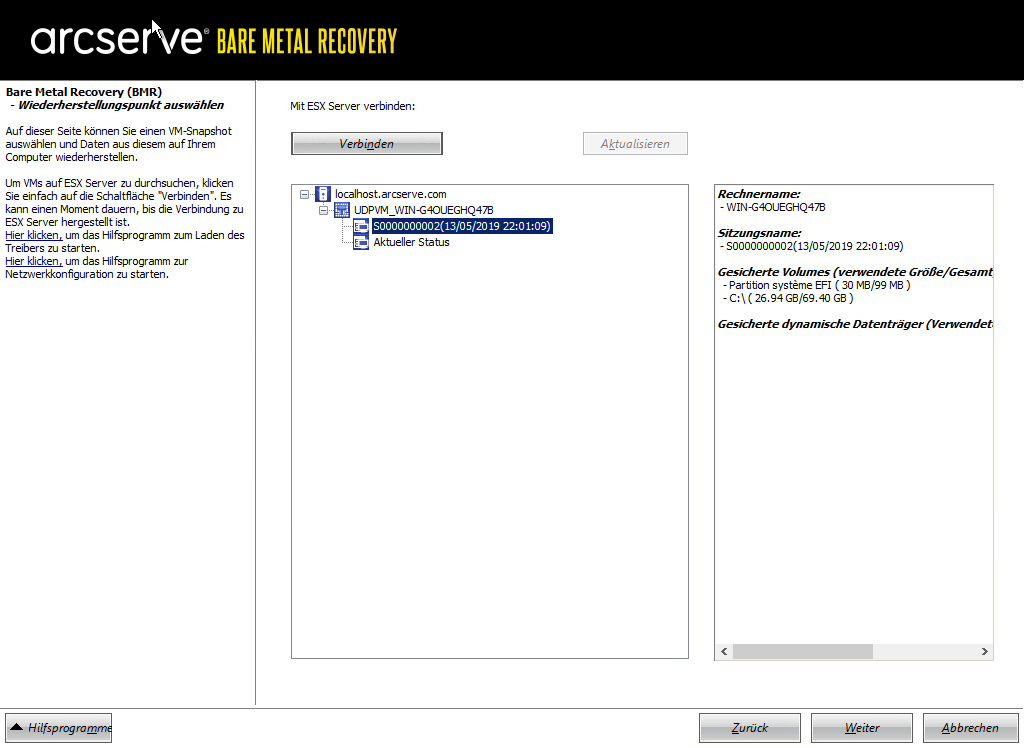1024x748 pixels.
Task: Cancel with the Abbrechen button
Action: [970, 728]
